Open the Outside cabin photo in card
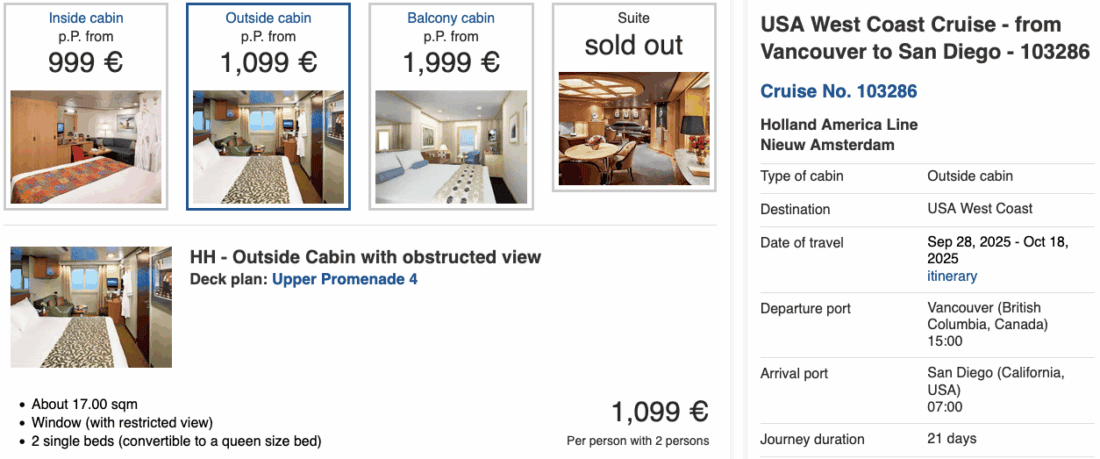The width and height of the screenshot is (1100, 459). 268,146
